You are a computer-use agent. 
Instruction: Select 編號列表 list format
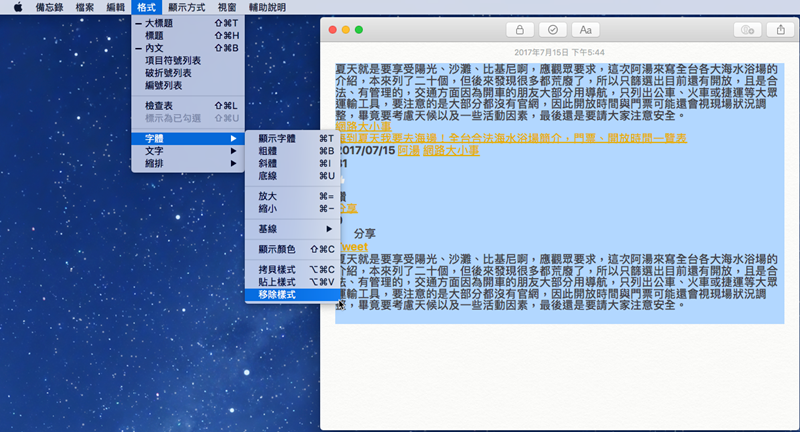tap(188, 85)
